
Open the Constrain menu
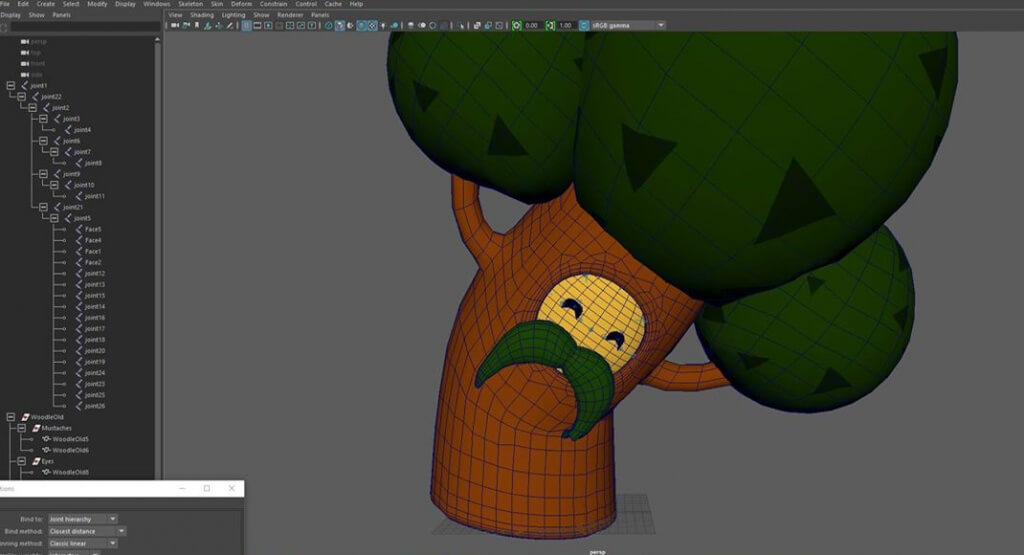273,4
